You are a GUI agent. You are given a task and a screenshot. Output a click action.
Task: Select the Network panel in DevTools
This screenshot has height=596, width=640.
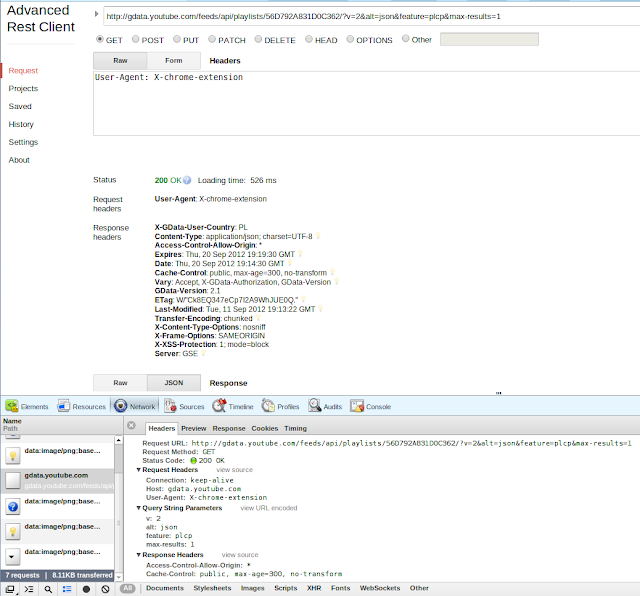click(135, 406)
